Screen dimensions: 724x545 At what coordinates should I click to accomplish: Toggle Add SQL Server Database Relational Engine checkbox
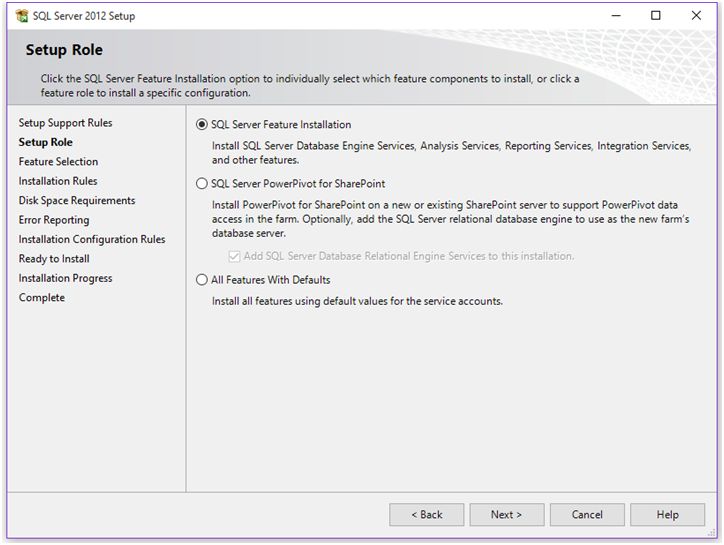tap(235, 256)
